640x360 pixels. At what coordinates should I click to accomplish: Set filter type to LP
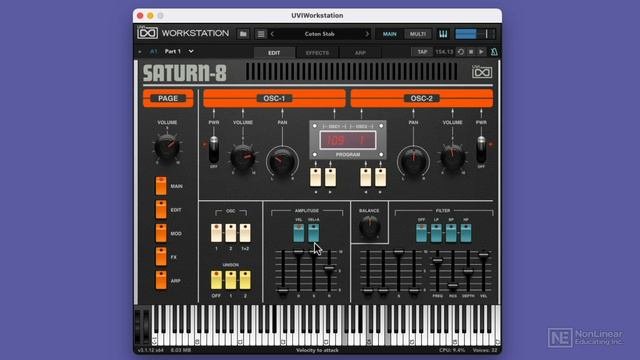point(436,233)
